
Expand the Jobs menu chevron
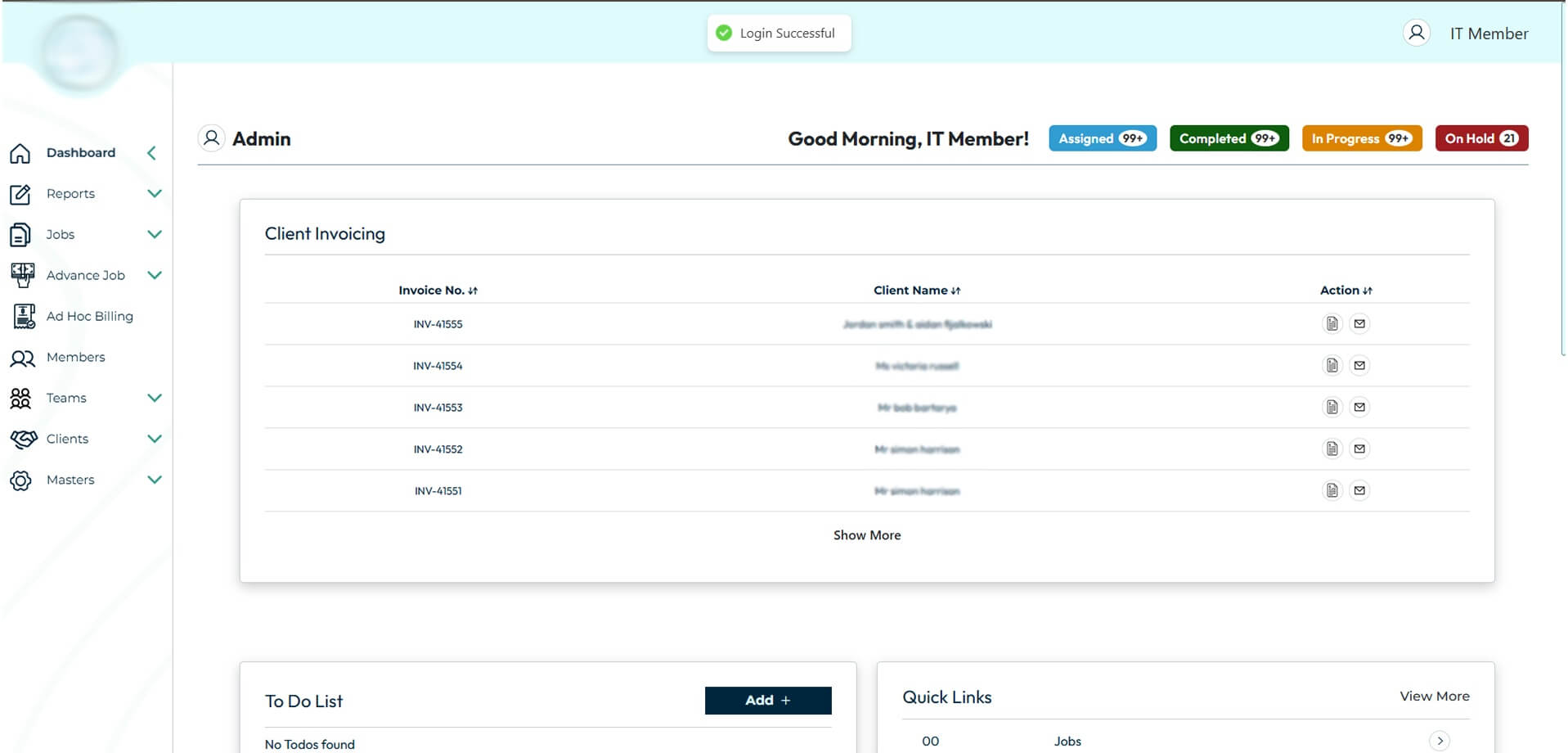click(155, 235)
